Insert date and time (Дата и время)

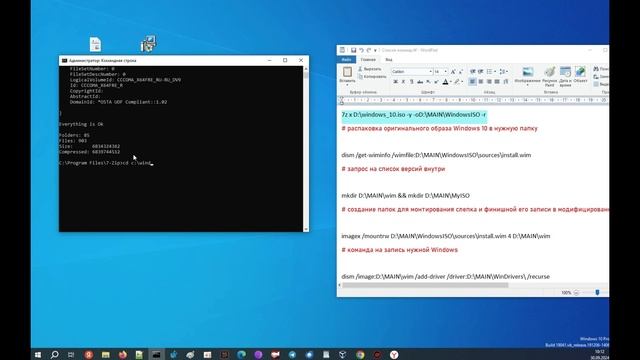[565, 72]
